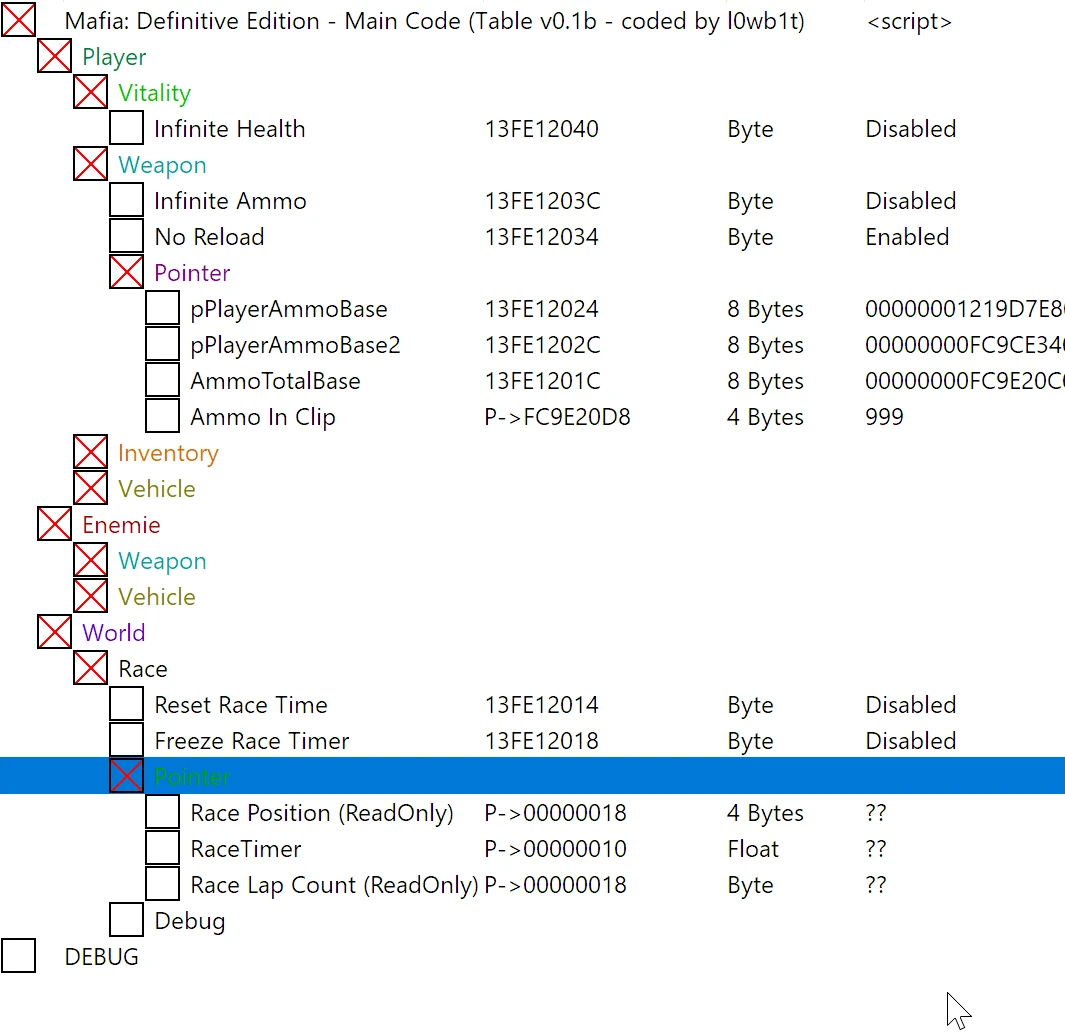Tick the Race Lap Count (ReadOnly) checkbox
This screenshot has height=1032, width=1065.
162,885
